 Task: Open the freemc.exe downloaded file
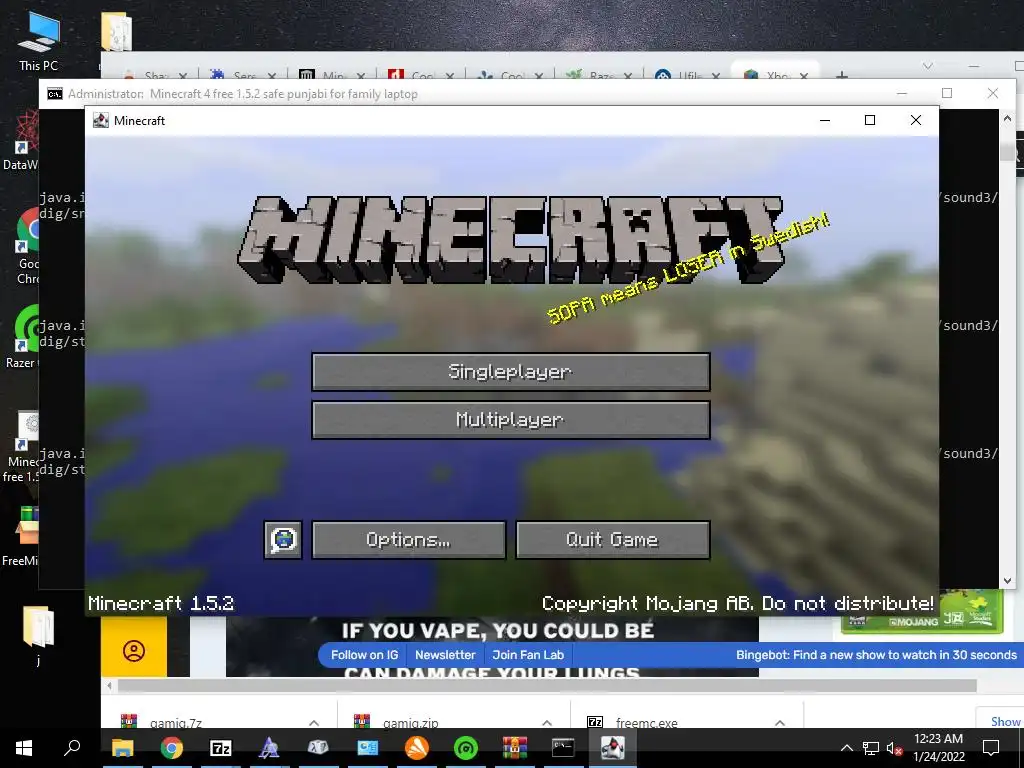coord(647,722)
